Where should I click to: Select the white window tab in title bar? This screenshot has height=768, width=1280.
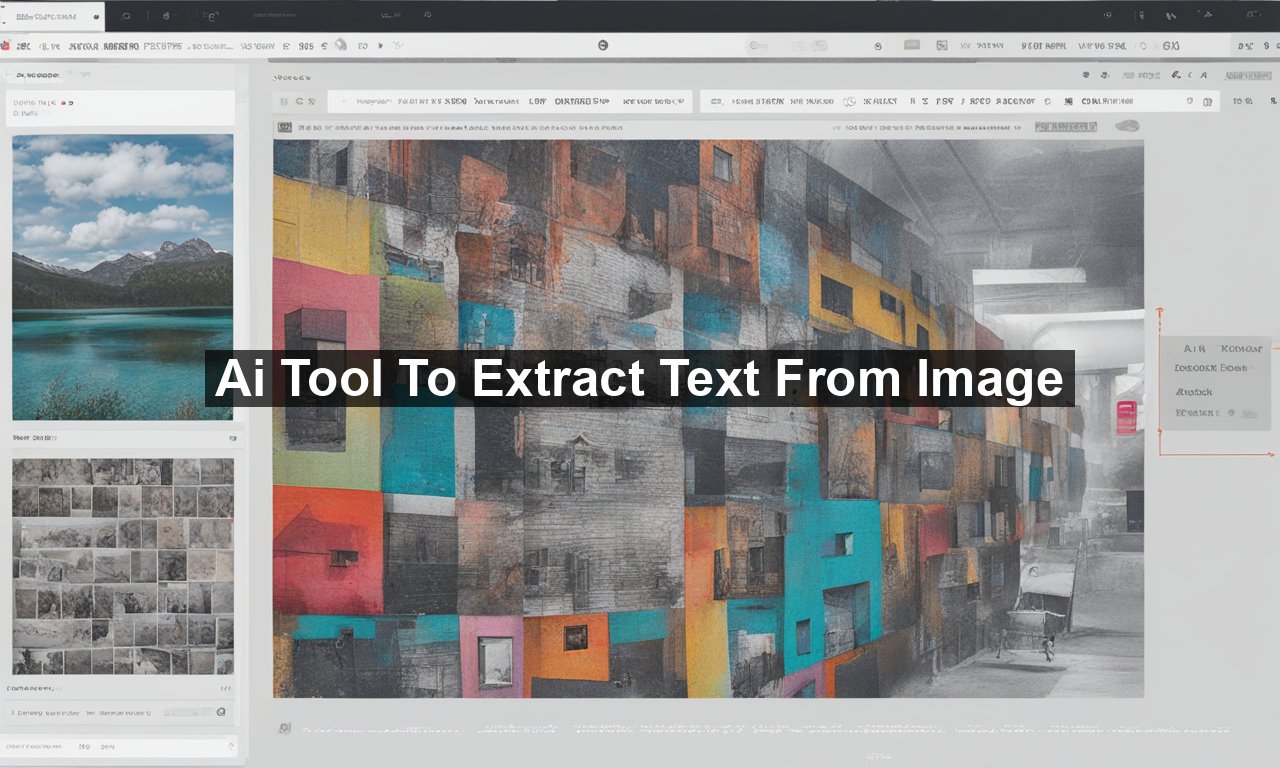point(52,16)
